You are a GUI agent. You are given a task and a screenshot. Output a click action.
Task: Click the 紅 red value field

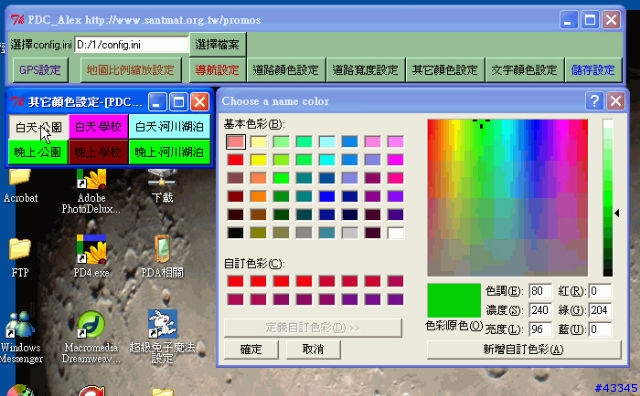[600, 291]
